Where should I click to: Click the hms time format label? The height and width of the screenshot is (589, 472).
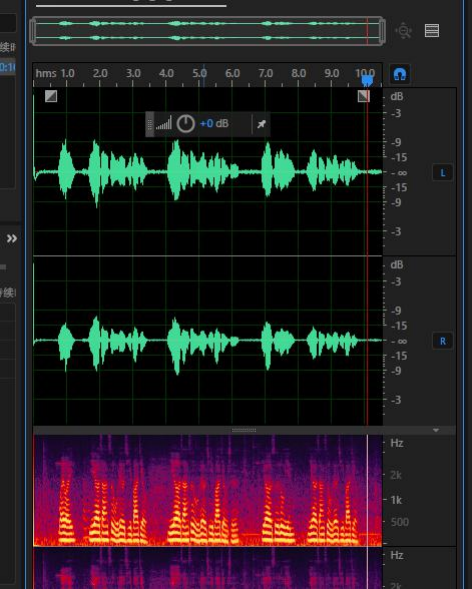46,73
